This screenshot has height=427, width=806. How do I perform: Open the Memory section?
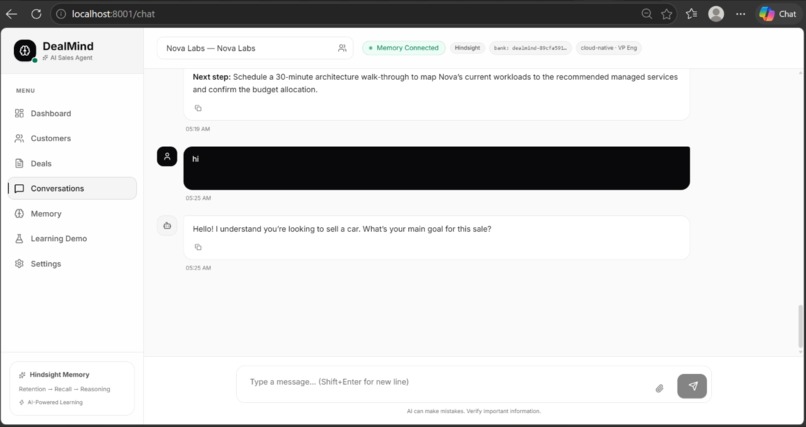tap(72, 214)
